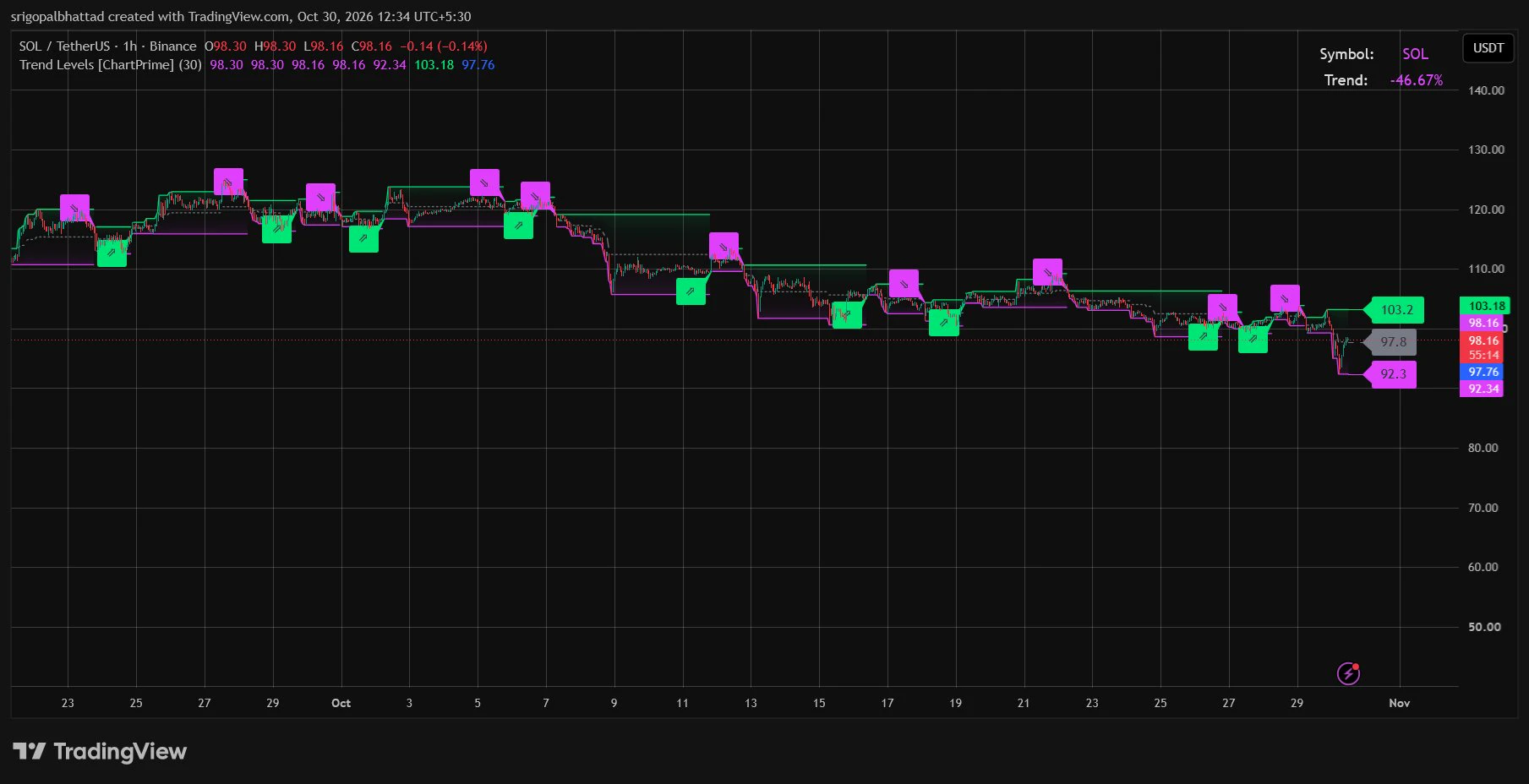Open the USDT currency selector
The image size is (1529, 784).
point(1488,48)
